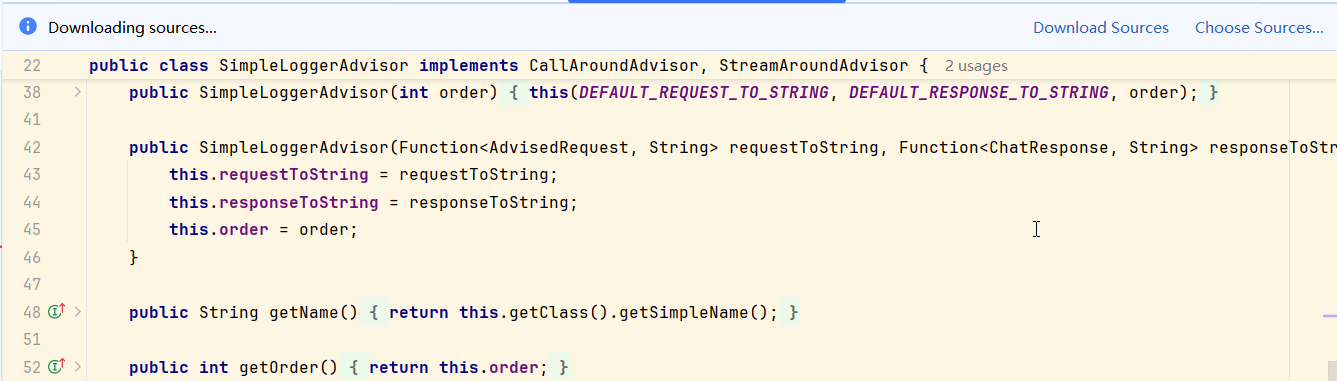Click line number 42 in the gutter
This screenshot has width=1337, height=381.
(x=31, y=148)
